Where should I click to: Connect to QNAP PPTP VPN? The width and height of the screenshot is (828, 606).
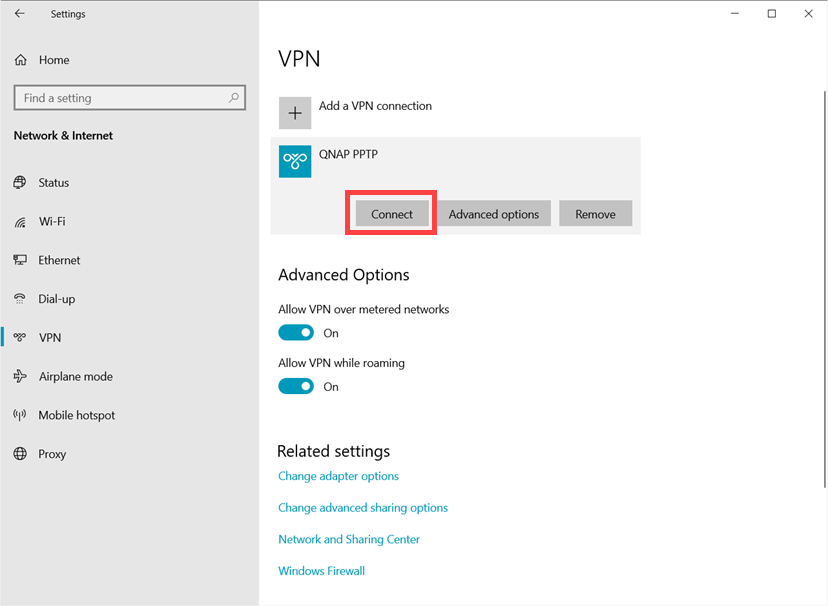[x=392, y=214]
